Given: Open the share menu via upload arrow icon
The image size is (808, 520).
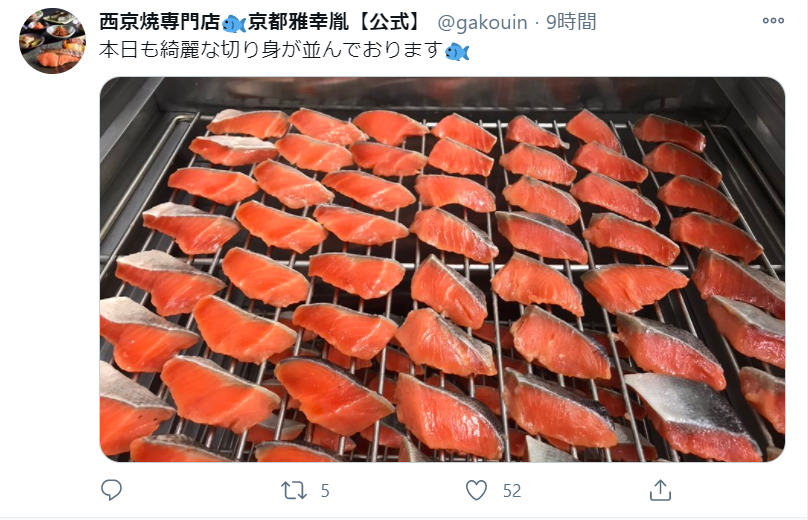Looking at the screenshot, I should (660, 490).
